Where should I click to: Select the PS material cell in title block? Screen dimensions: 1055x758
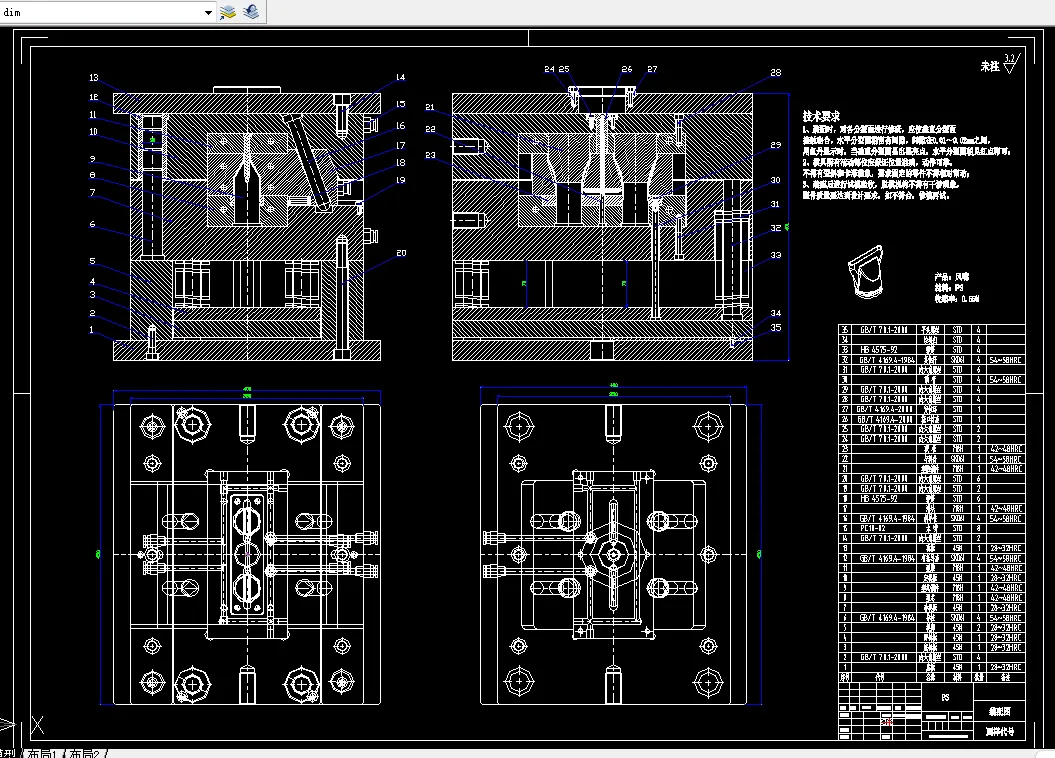(x=945, y=697)
